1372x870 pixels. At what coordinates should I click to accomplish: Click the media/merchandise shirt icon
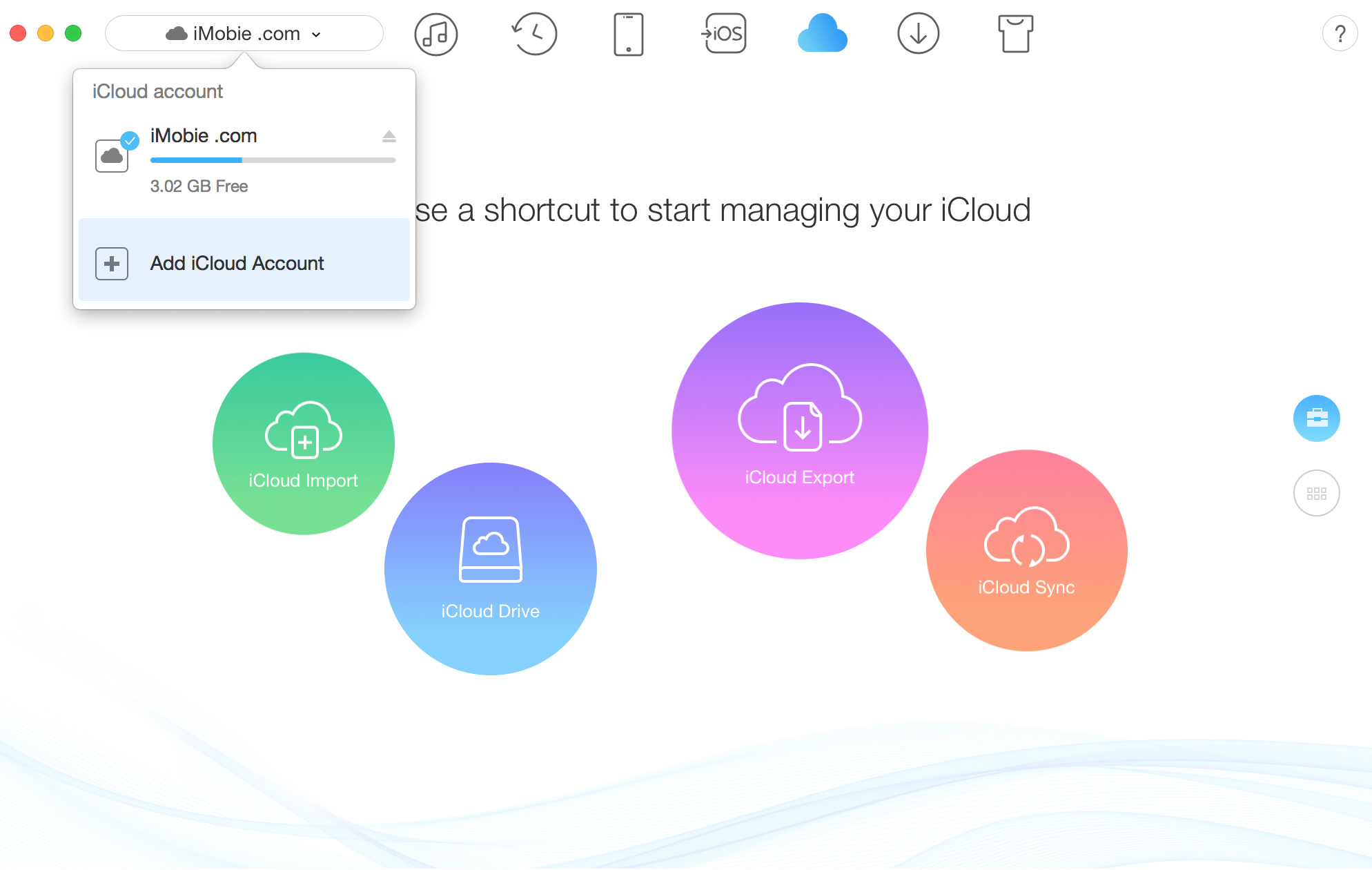1014,33
